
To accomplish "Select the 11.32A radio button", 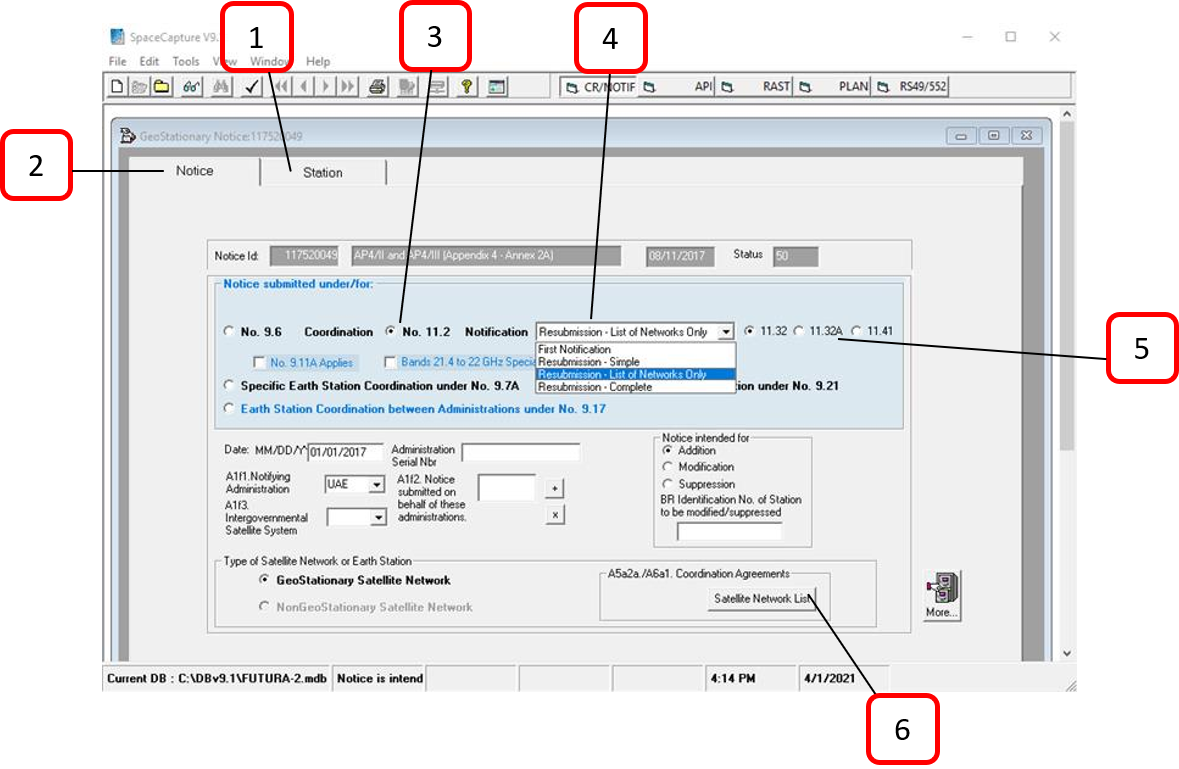I will [799, 331].
